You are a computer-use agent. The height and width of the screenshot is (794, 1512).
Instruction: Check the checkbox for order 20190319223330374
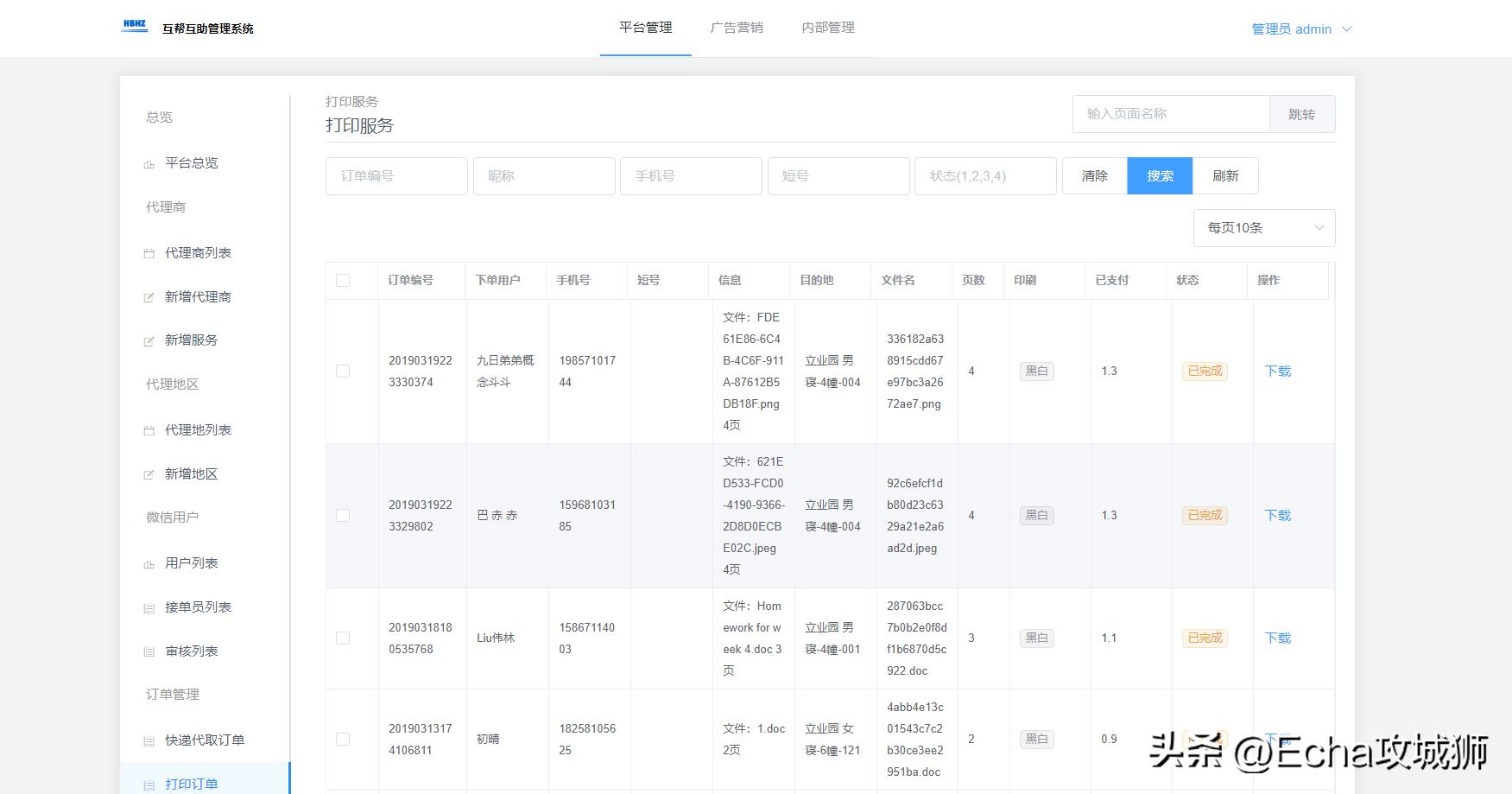tap(343, 370)
